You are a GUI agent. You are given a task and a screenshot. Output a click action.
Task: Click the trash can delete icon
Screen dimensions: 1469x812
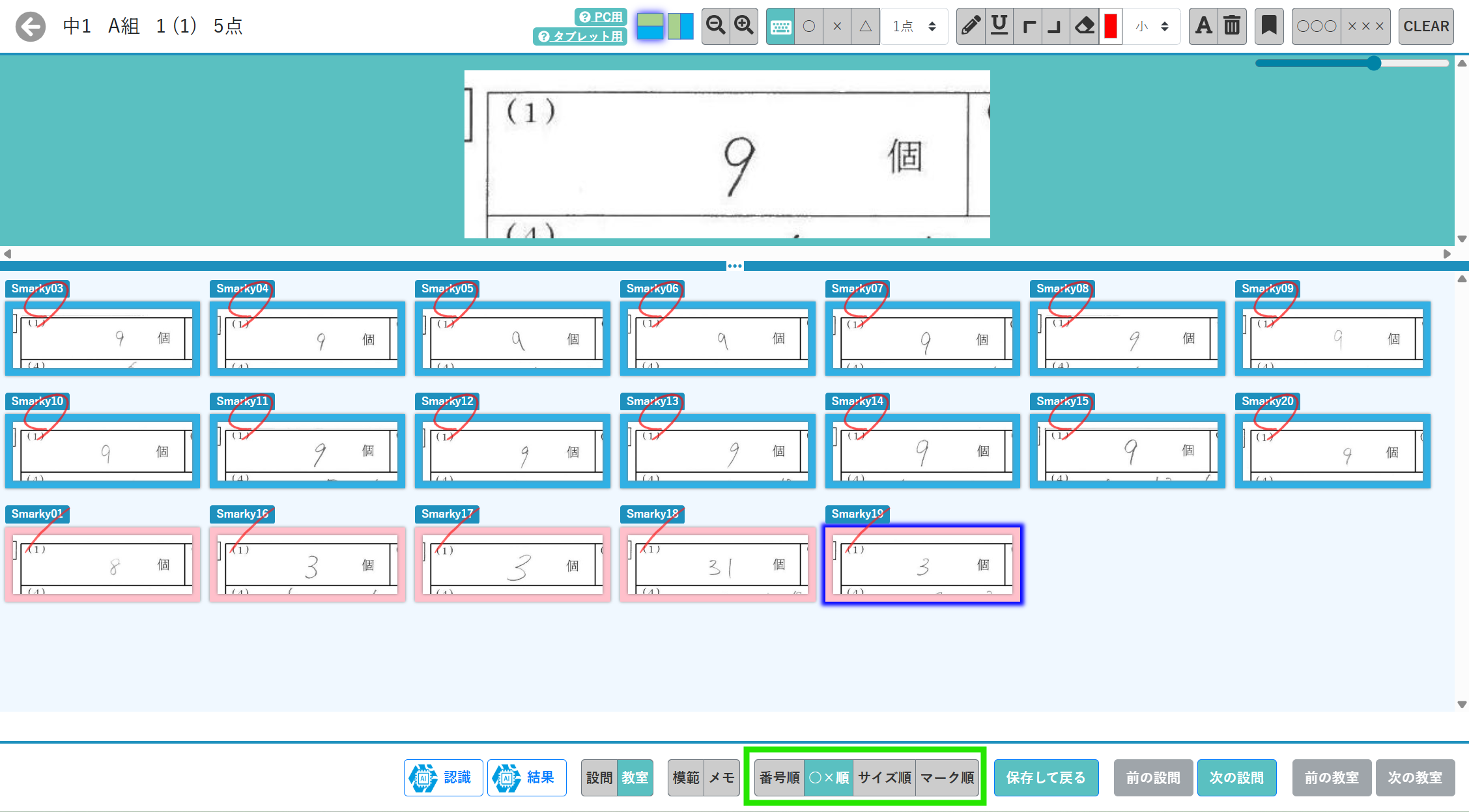[x=1232, y=26]
